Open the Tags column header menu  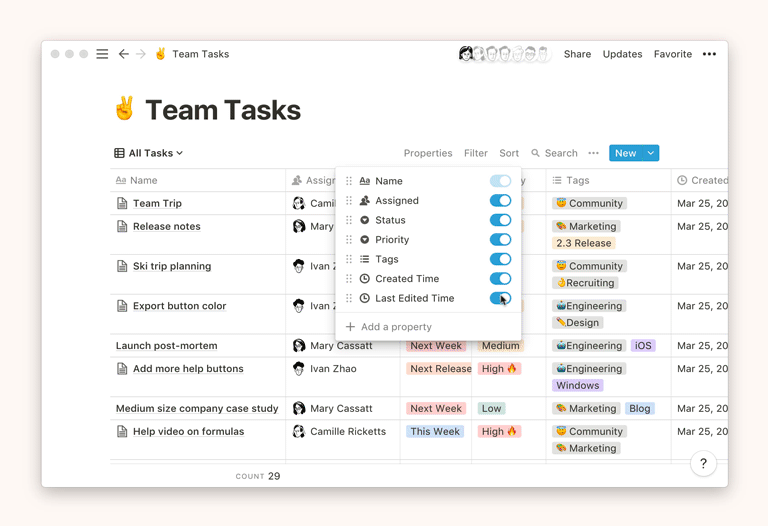[577, 181]
